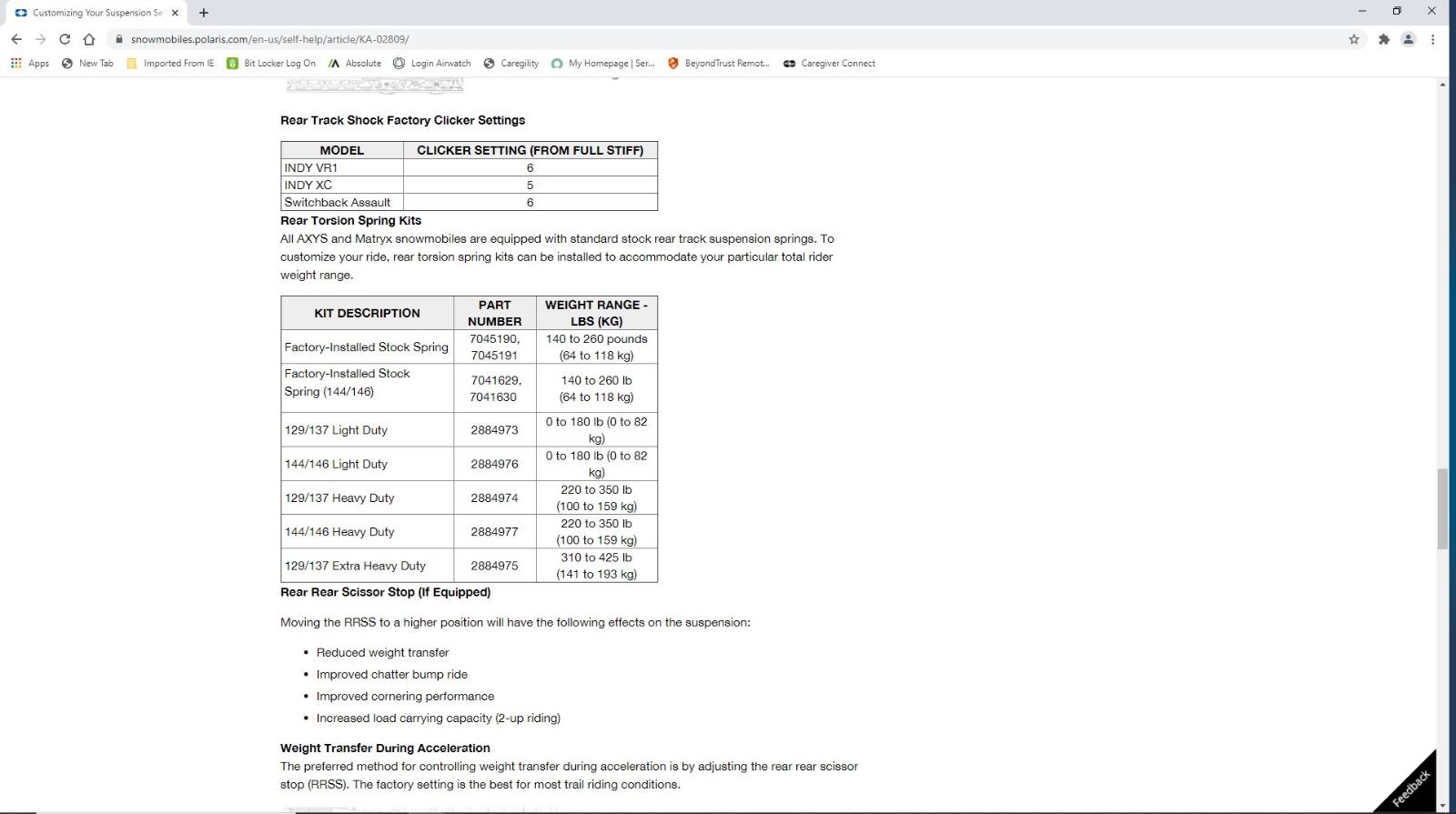Click the Increased load carrying capacity bullet
1456x814 pixels.
[x=439, y=719]
